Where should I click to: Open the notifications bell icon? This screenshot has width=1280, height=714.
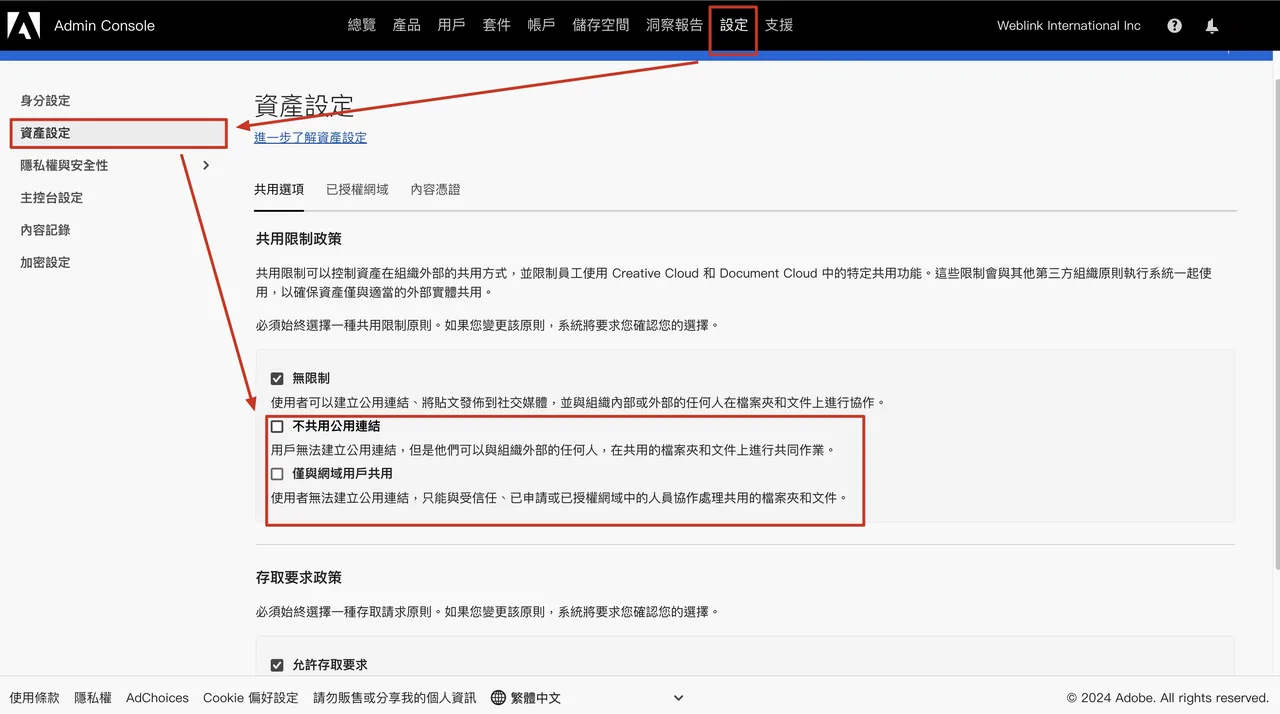[x=1212, y=26]
